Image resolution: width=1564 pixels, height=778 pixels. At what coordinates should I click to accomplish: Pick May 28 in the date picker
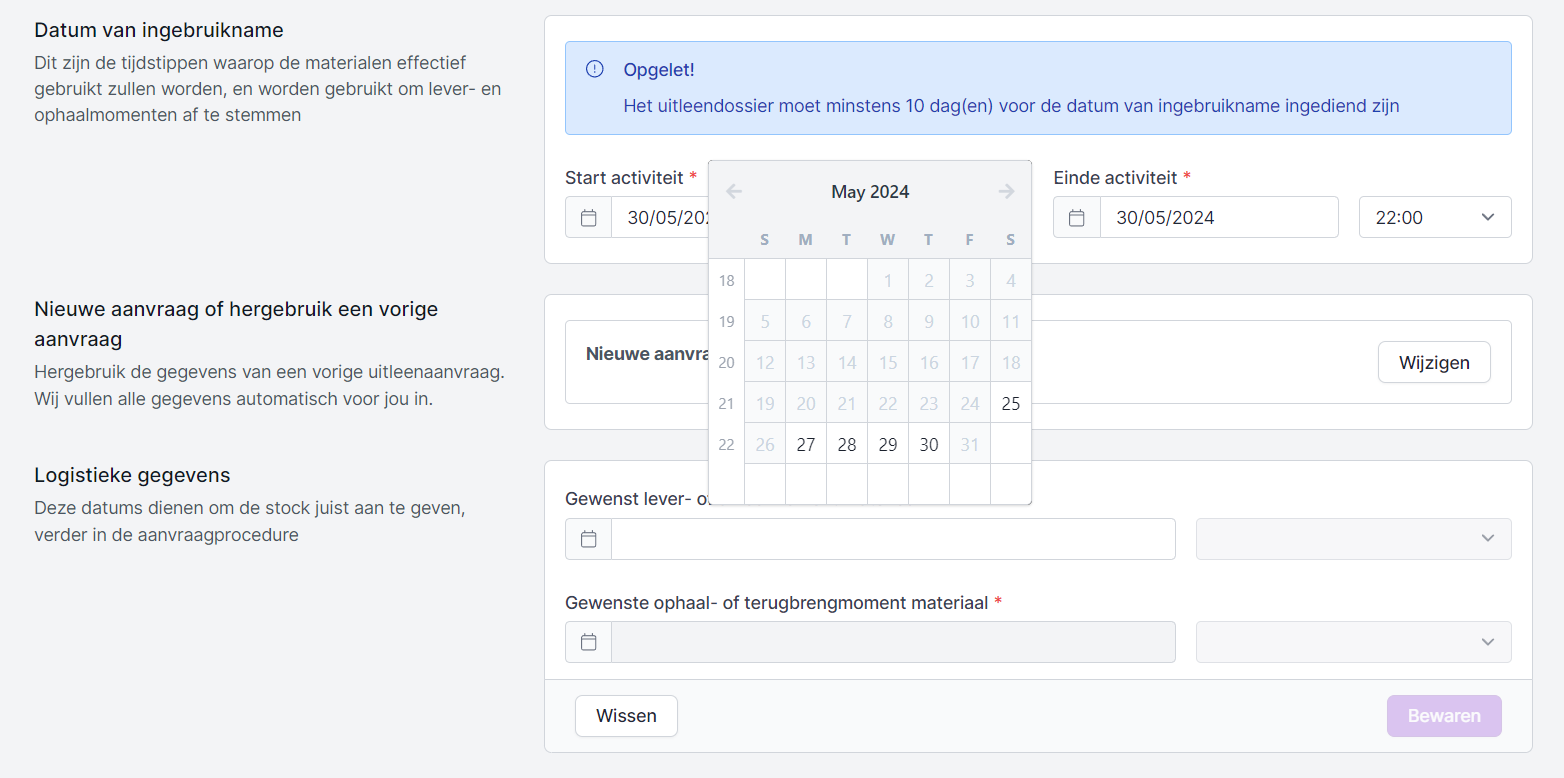847,445
